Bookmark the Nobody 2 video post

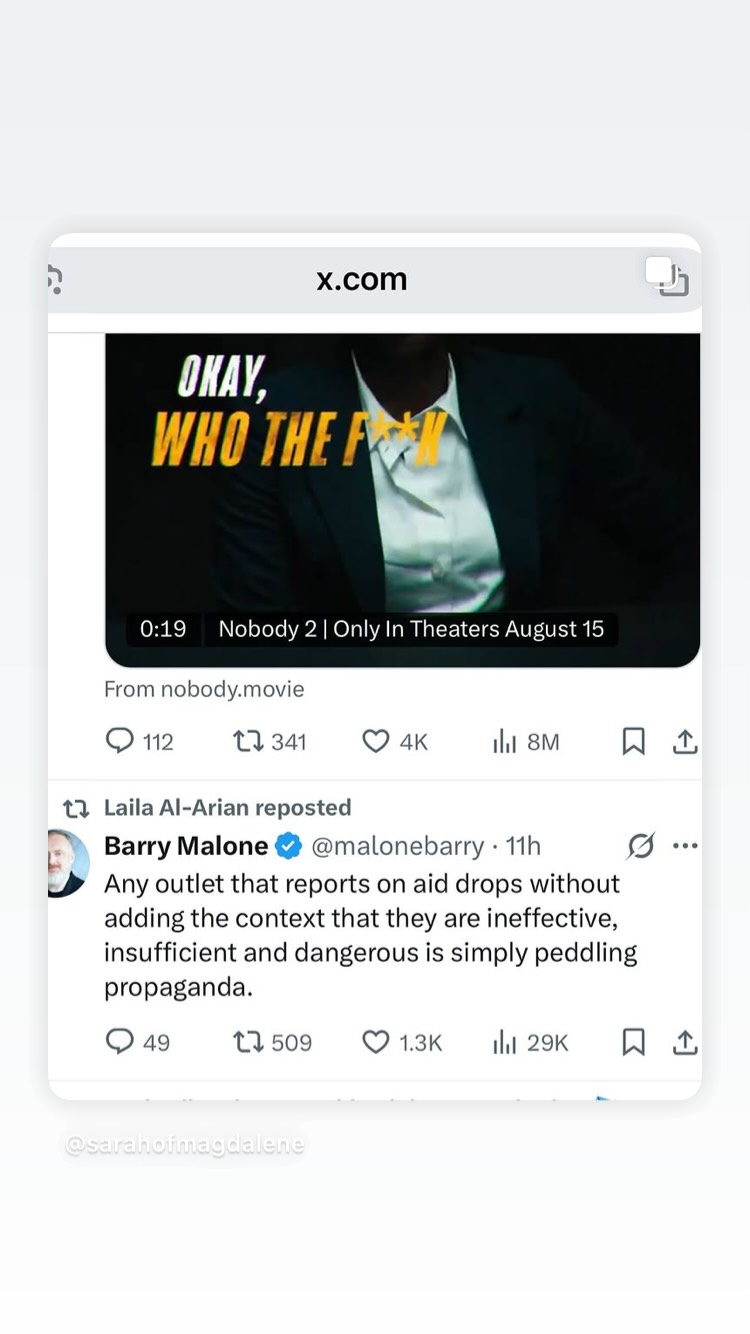633,741
